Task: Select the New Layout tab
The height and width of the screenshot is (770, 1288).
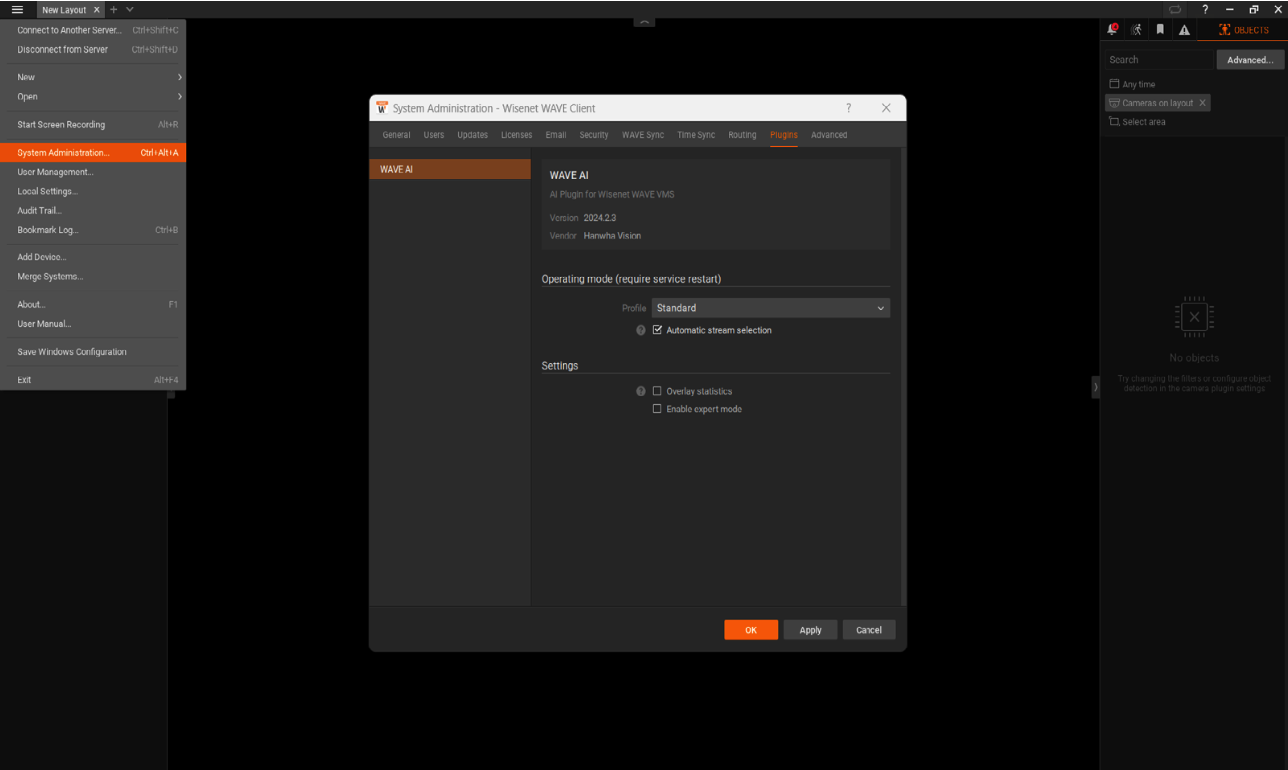Action: coord(64,9)
